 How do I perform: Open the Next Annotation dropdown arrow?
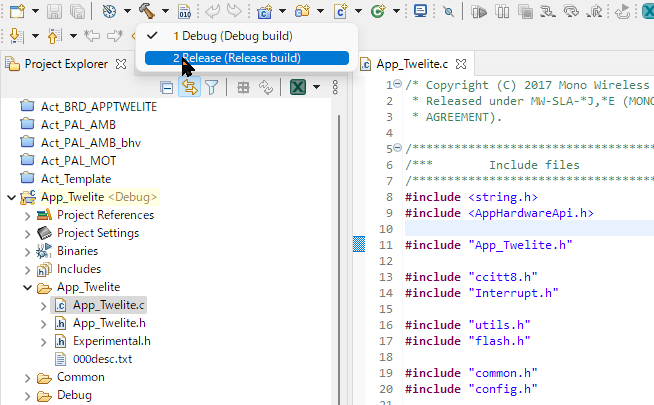click(x=35, y=36)
